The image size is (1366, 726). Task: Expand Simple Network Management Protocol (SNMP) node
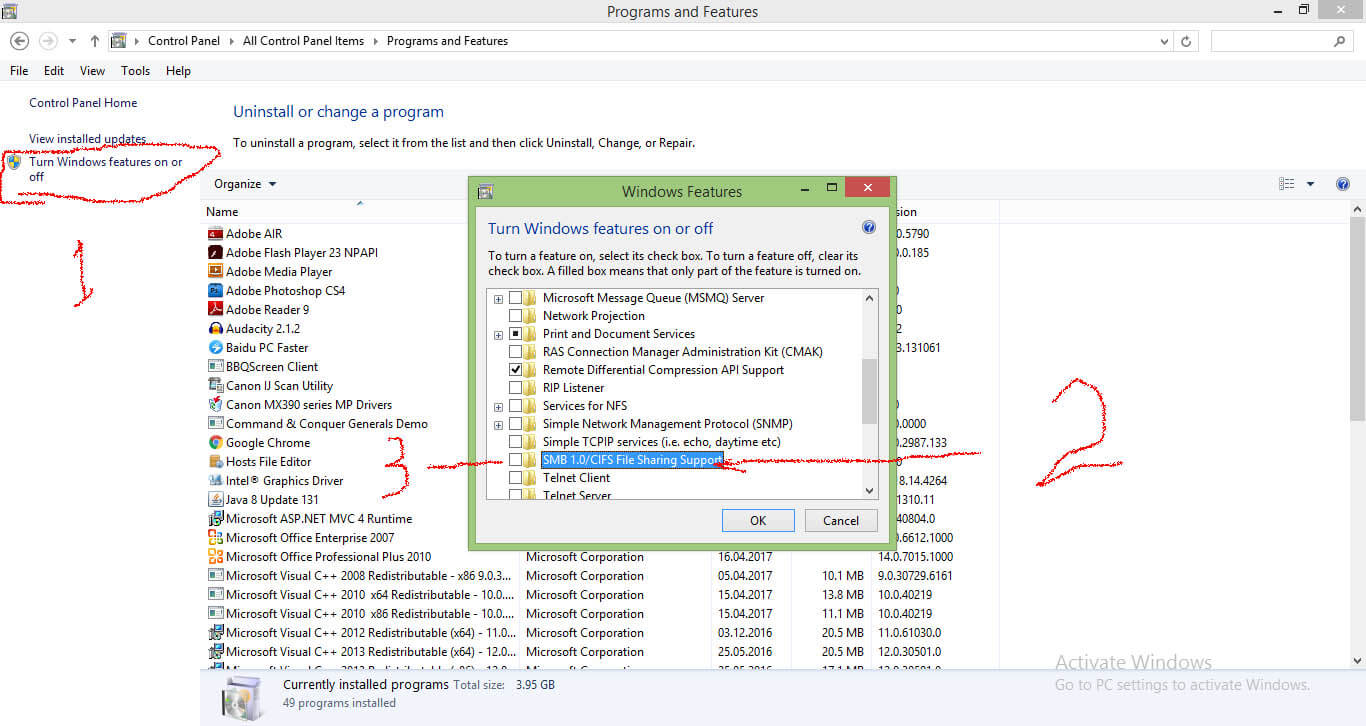click(498, 425)
